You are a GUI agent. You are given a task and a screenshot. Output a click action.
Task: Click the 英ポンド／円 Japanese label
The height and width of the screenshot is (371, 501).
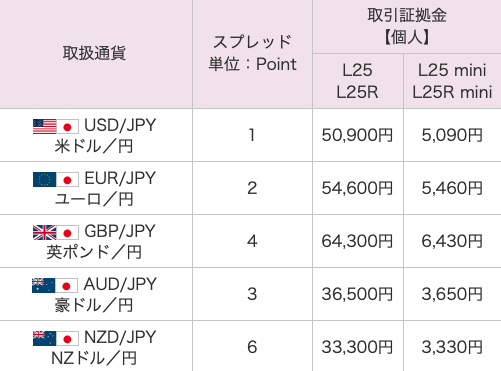click(94, 252)
